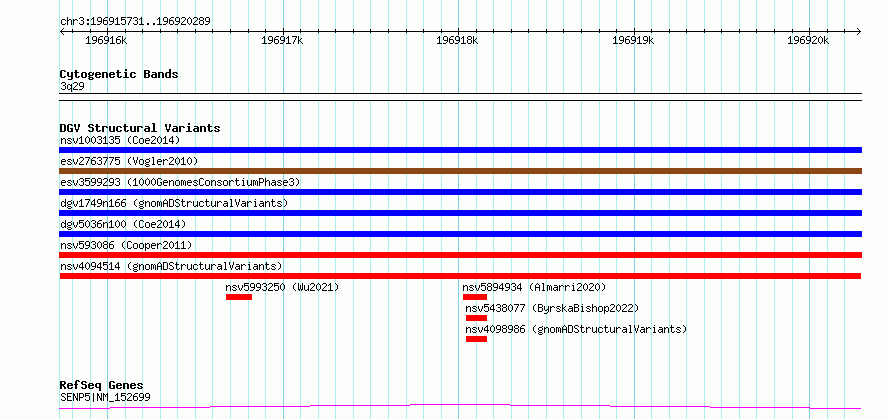The image size is (890, 419).
Task: Click the 196918k ruler tick label
Action: point(457,40)
